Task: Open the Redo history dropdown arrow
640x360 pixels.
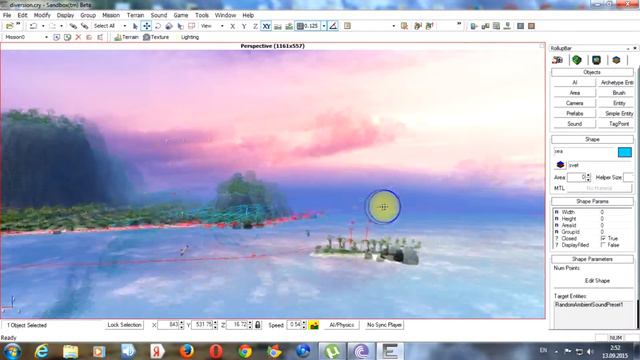Action: coord(61,26)
